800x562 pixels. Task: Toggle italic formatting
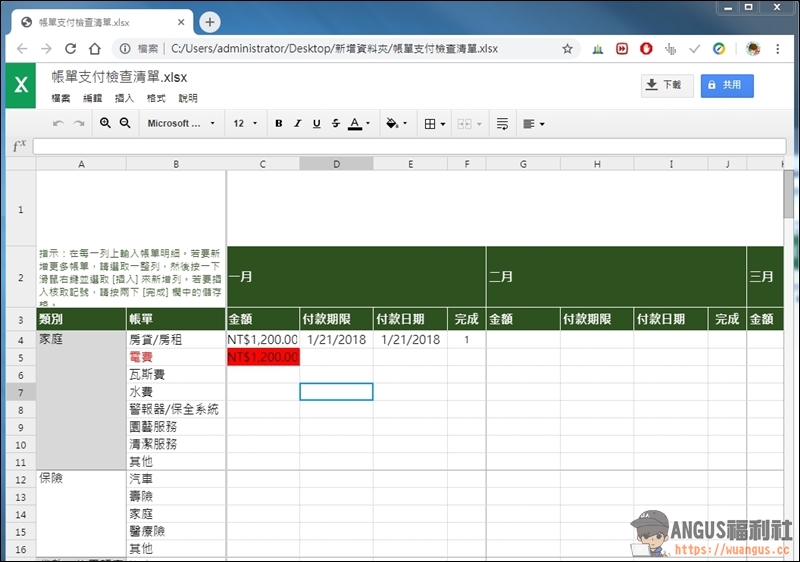coord(298,123)
